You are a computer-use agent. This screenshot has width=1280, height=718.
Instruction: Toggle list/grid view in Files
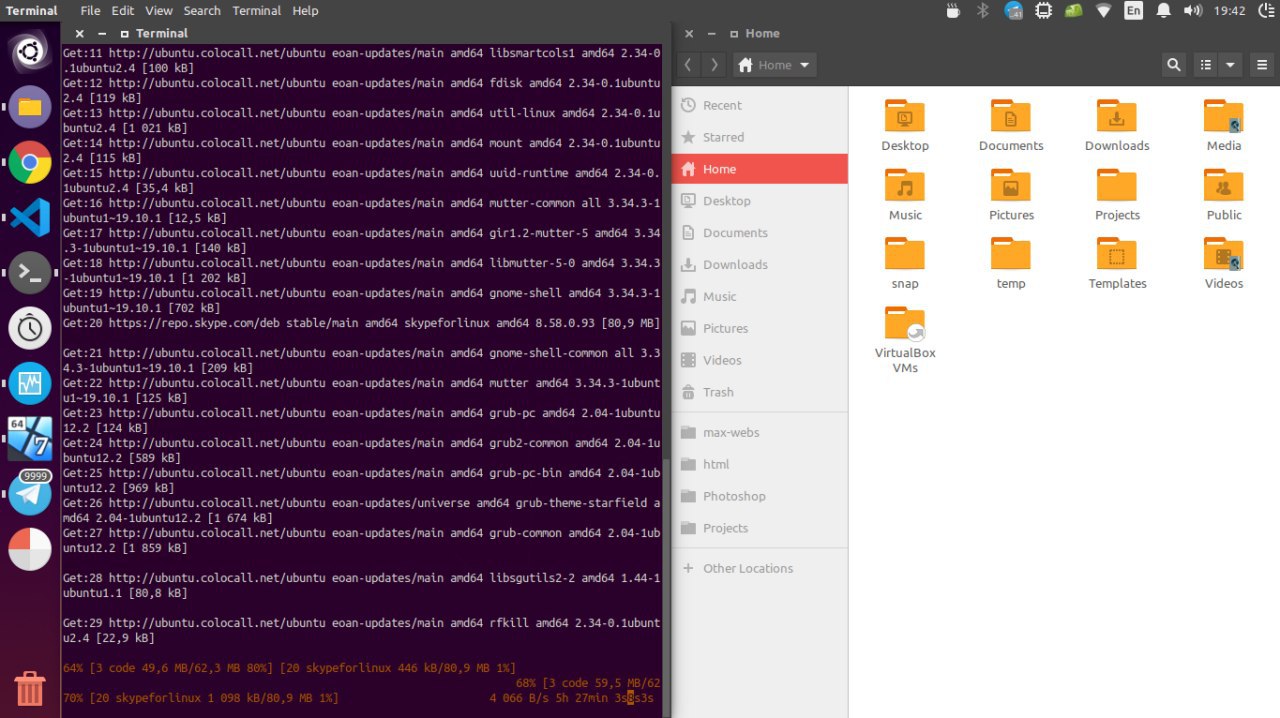[x=1206, y=65]
